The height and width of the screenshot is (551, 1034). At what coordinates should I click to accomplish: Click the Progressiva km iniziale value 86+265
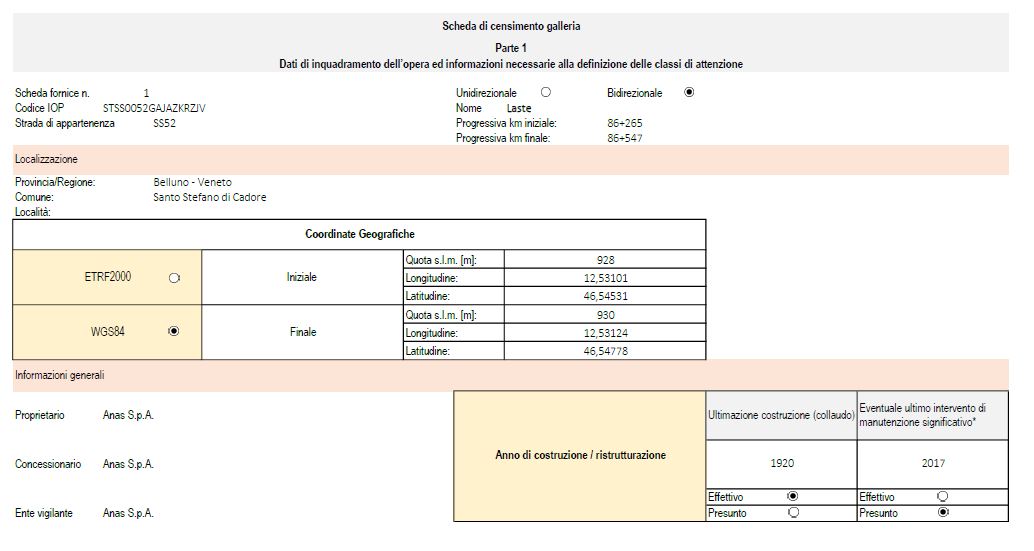coord(624,123)
